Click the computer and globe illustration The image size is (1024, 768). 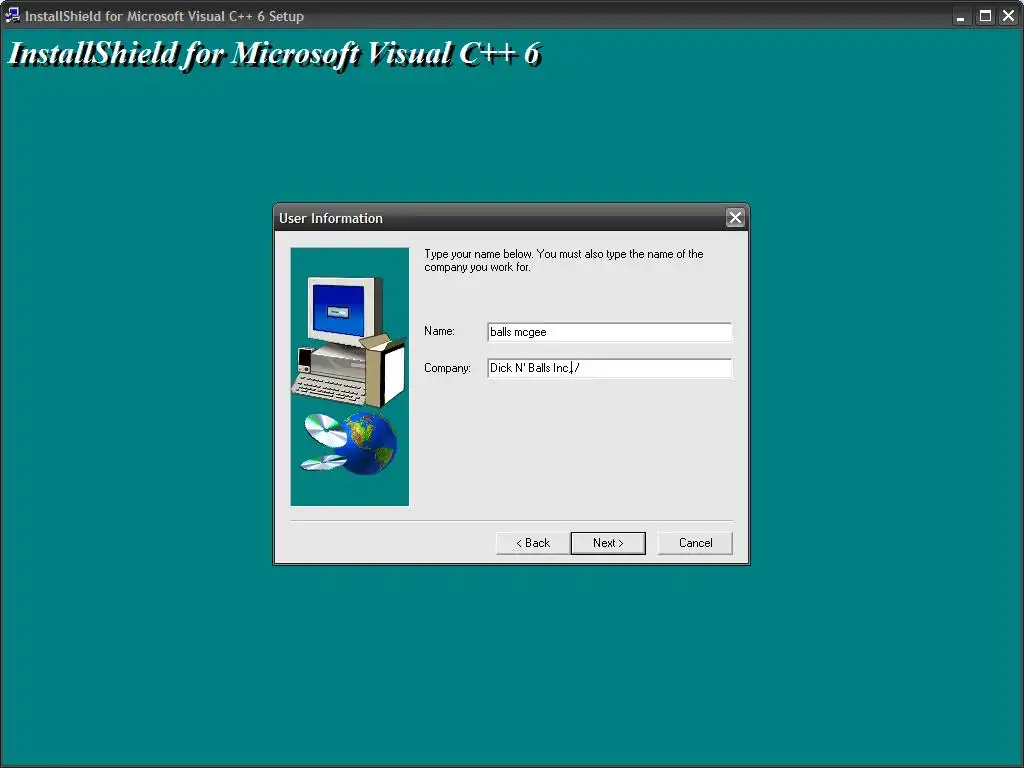pos(350,376)
